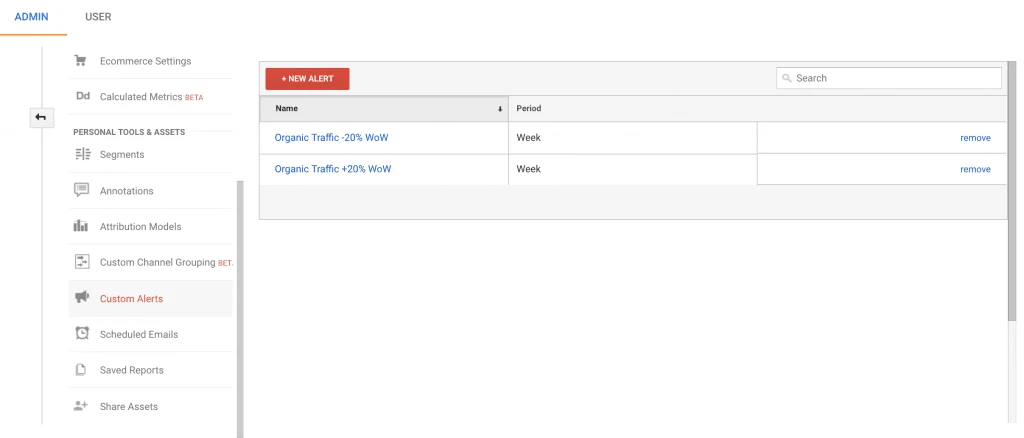Collapse the admin column with back arrow
The width and height of the screenshot is (1024, 438).
pos(41,118)
